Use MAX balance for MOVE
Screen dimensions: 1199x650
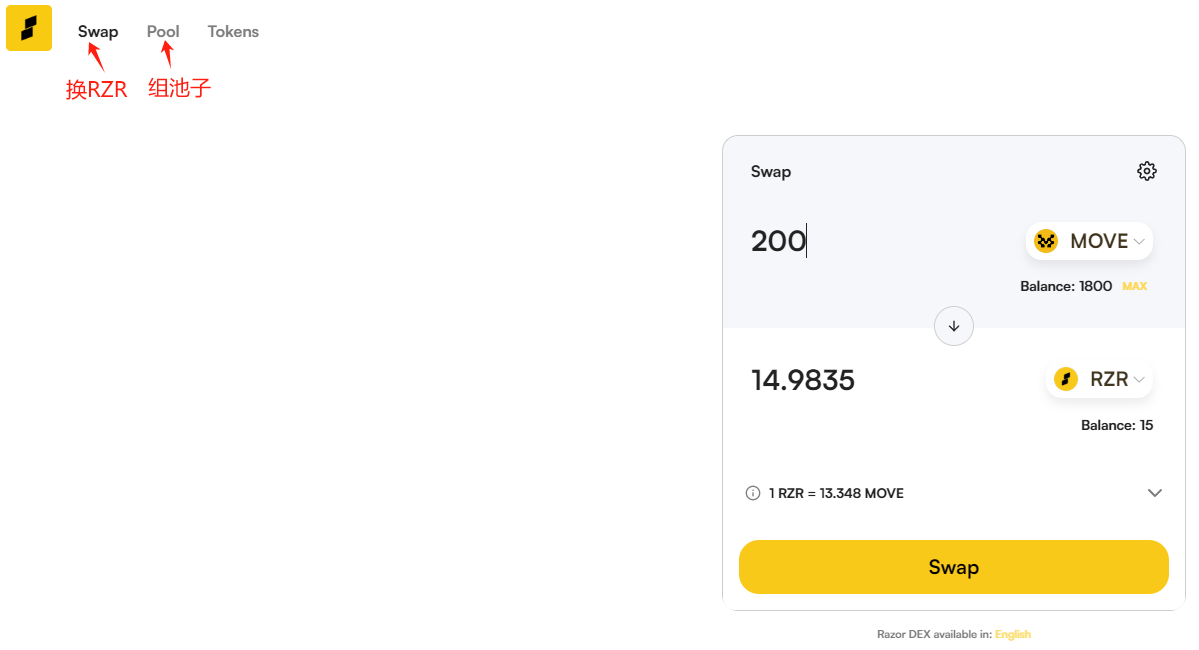point(1134,286)
